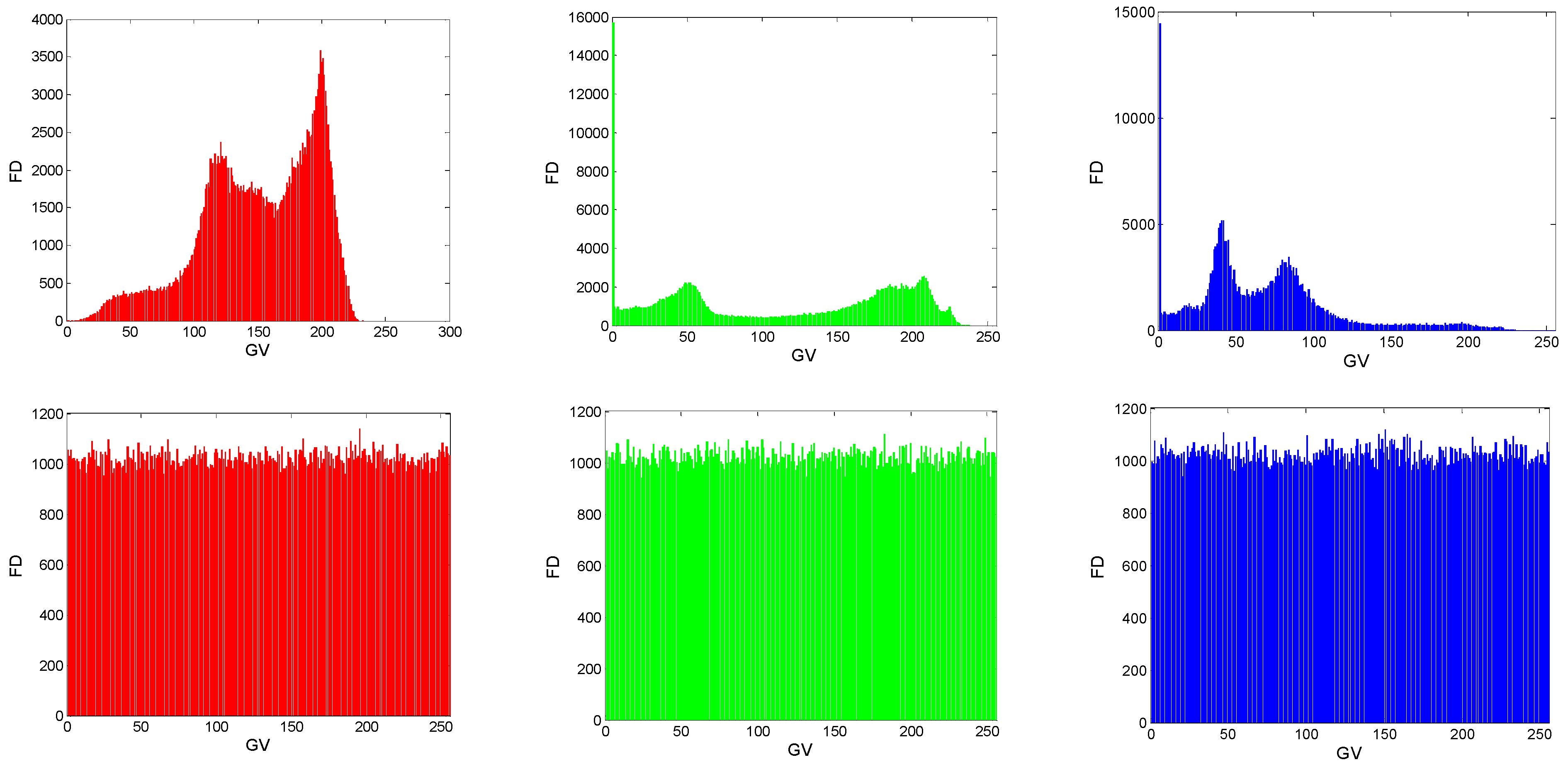This screenshot has height=772, width=1568.
Task: Click the 1500 y-axis tick on red histogram
Action: [x=47, y=207]
